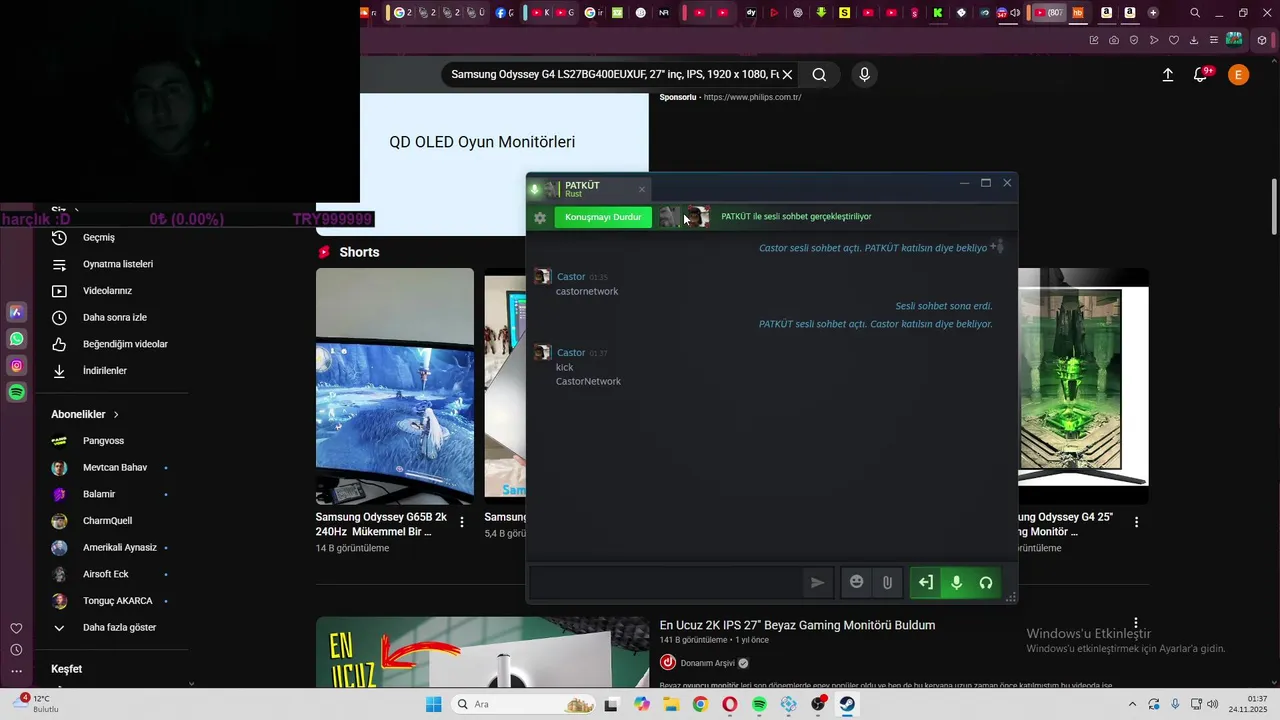Open the CharmQuell subscription channel
The image size is (1280, 720).
(x=107, y=521)
